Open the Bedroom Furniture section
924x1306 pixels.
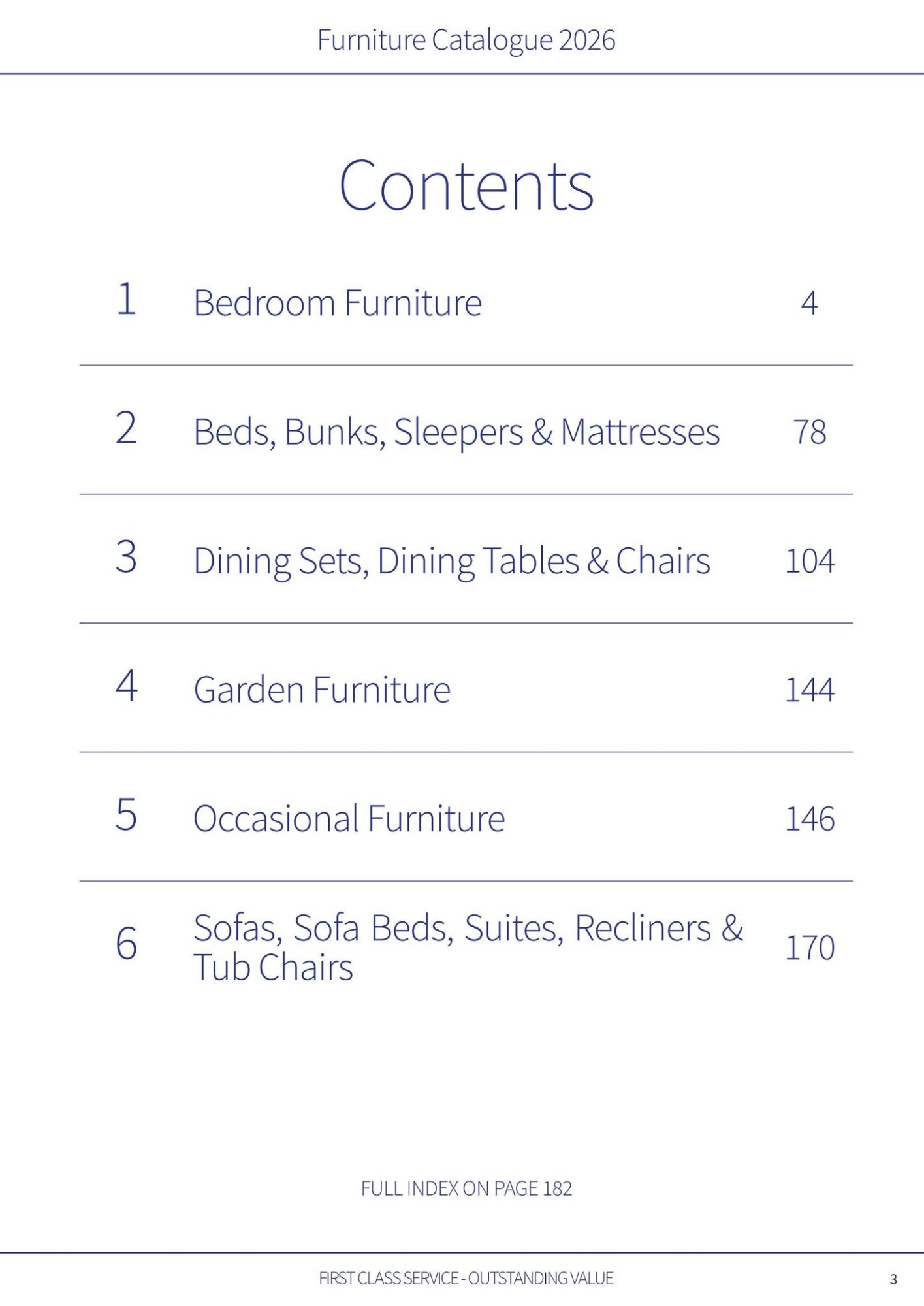pyautogui.click(x=338, y=303)
